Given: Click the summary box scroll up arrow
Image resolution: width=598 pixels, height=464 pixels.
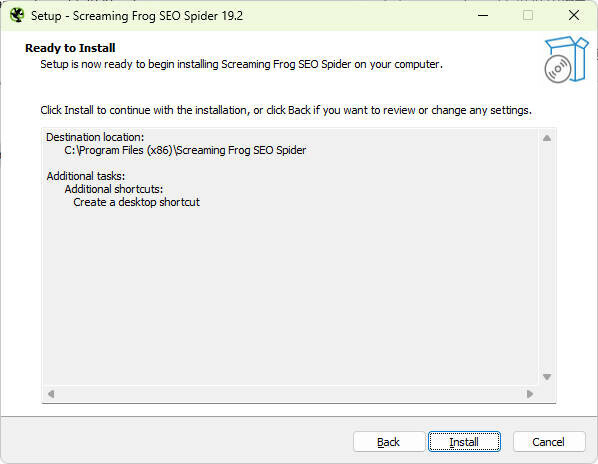Looking at the screenshot, I should [x=547, y=138].
